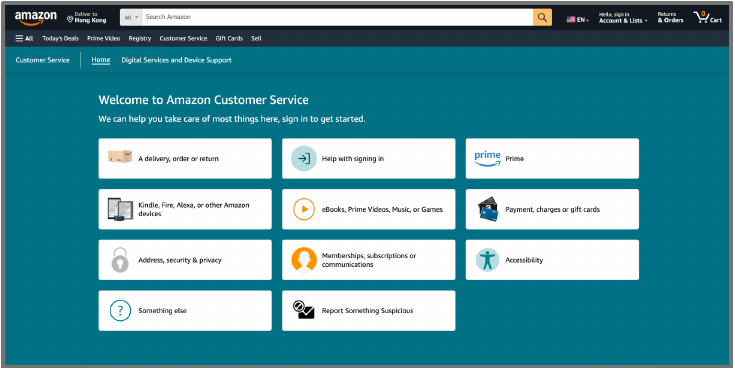Click the payment cards icon
This screenshot has height=368, width=735.
pos(488,209)
